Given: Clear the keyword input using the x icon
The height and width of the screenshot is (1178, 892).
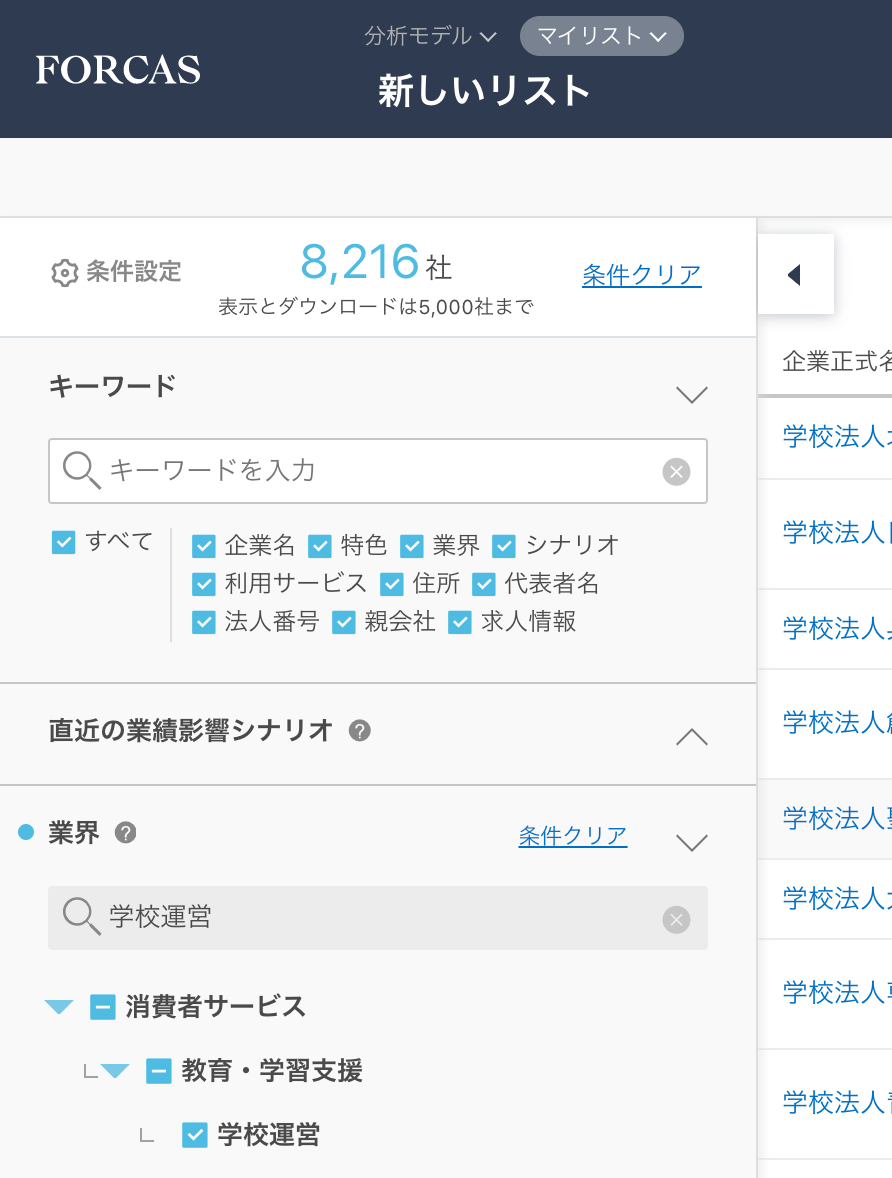Looking at the screenshot, I should click(676, 471).
